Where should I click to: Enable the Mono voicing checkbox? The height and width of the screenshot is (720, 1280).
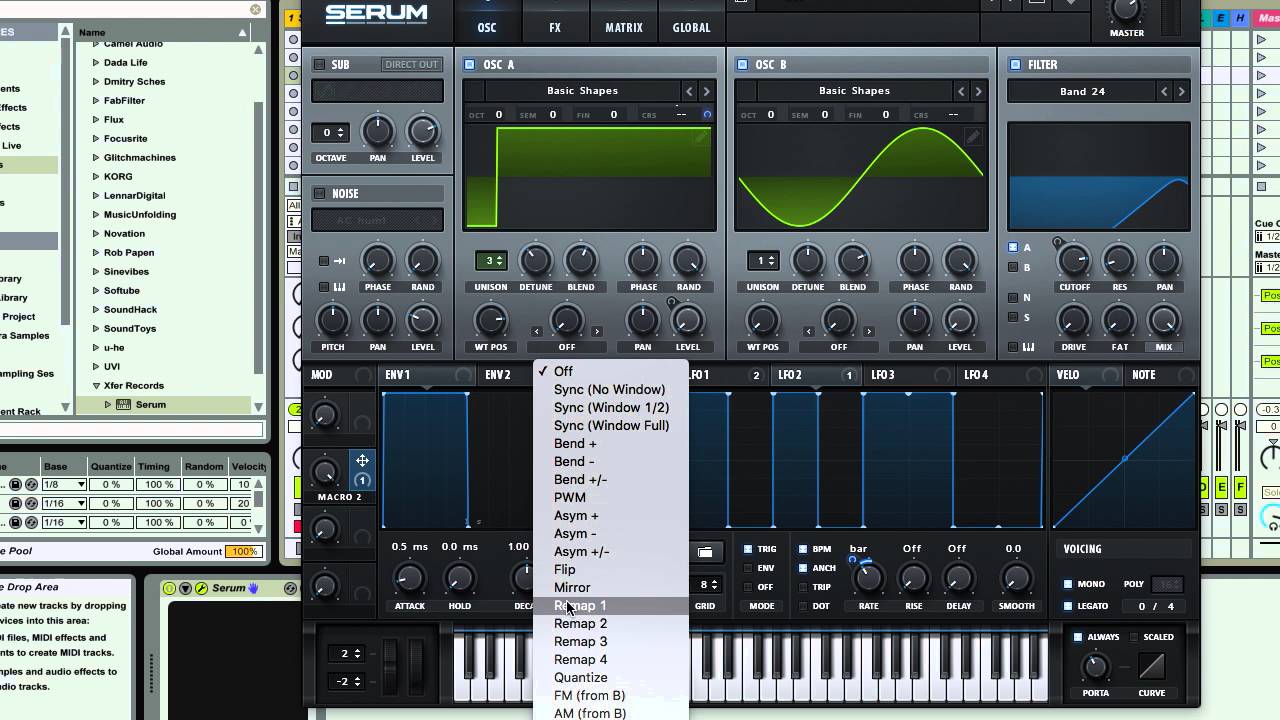coord(1068,584)
